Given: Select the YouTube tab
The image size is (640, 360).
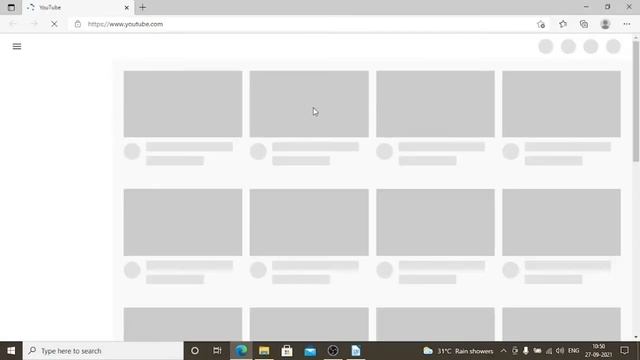Looking at the screenshot, I should pyautogui.click(x=78, y=7).
